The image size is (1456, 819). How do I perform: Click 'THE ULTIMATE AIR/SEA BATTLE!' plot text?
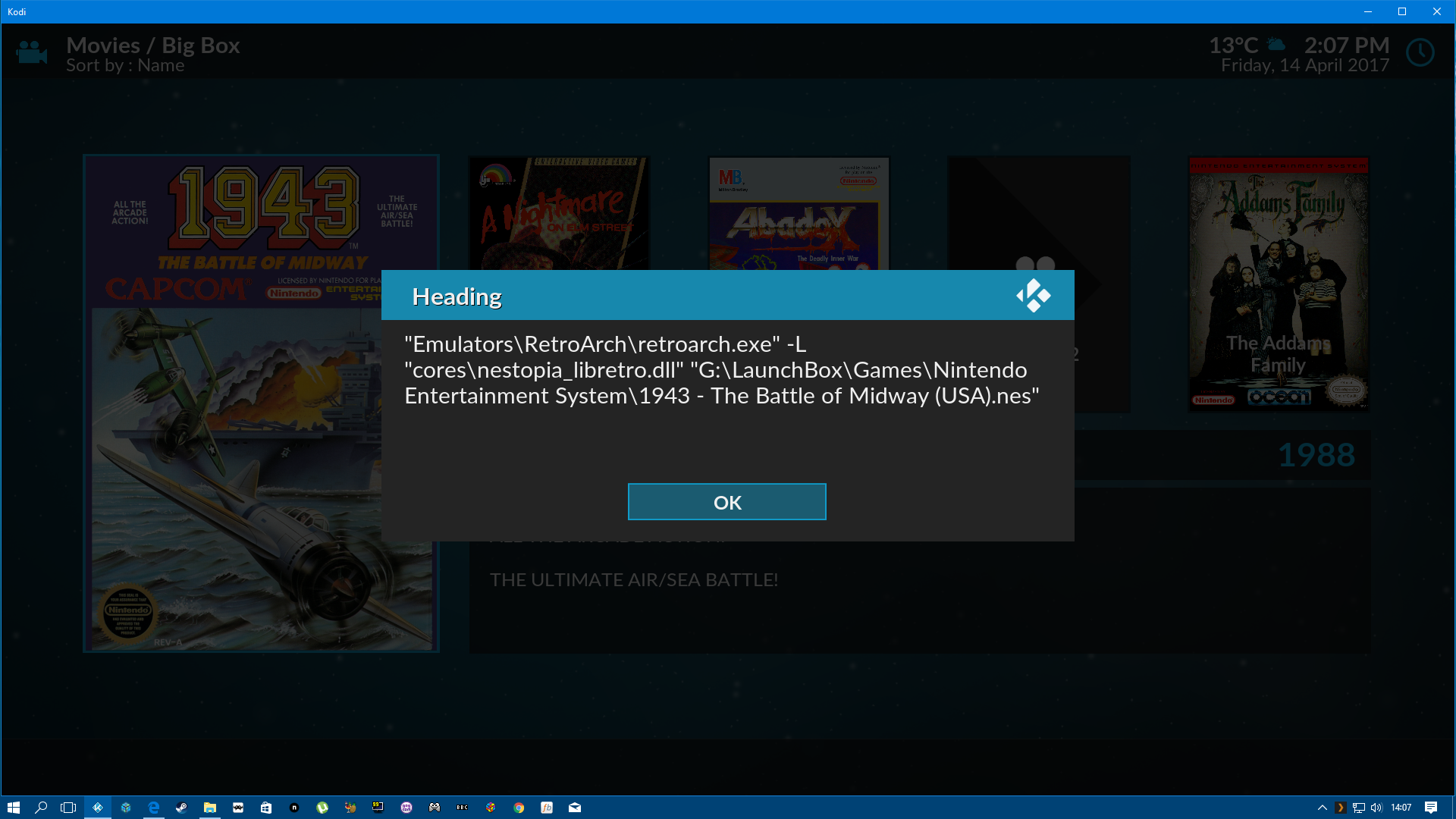[x=634, y=580]
